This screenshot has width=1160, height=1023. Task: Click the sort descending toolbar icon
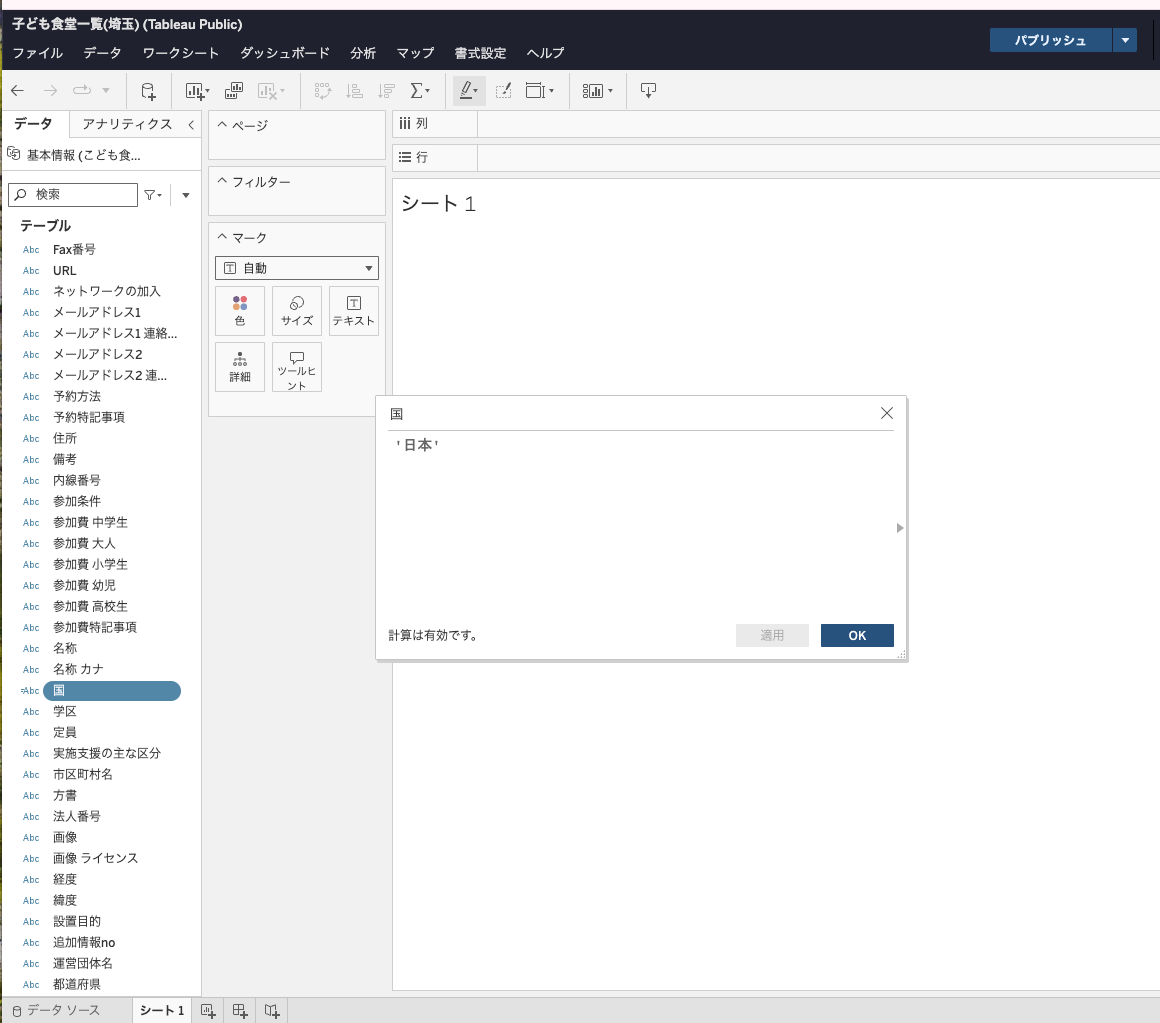[386, 91]
